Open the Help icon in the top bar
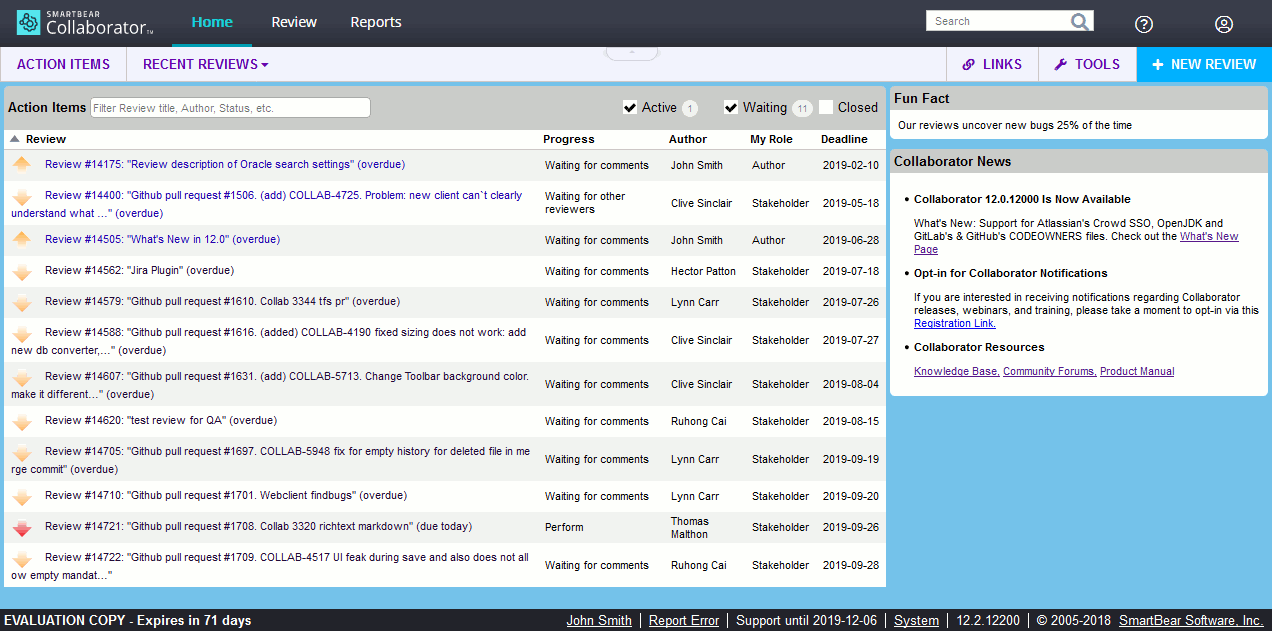This screenshot has height=631, width=1272. [1144, 24]
